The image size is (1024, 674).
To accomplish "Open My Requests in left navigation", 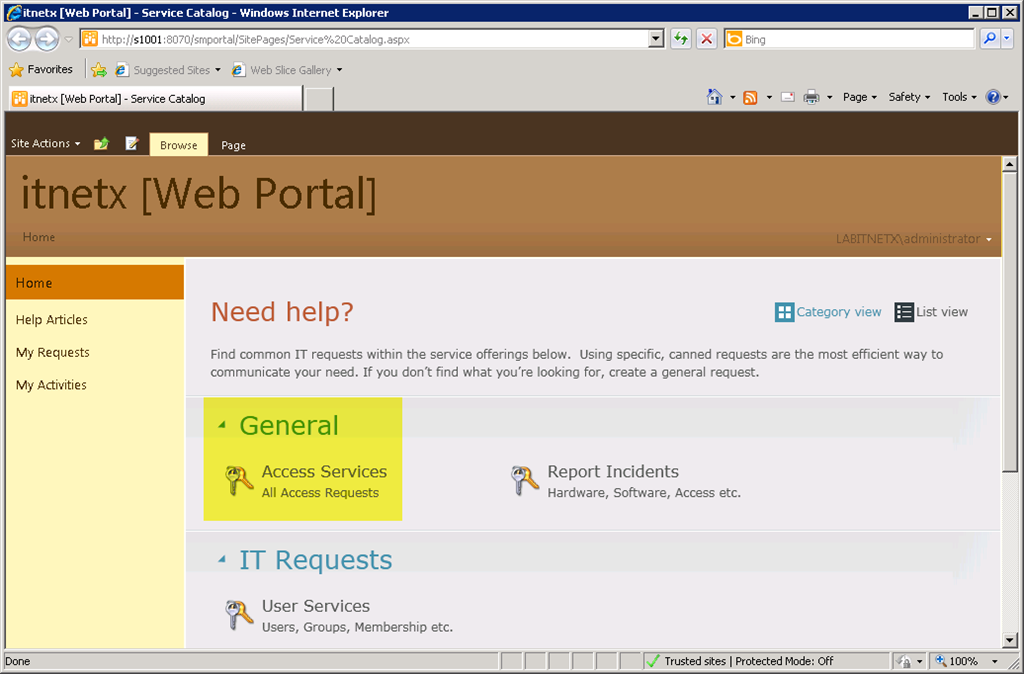I will [x=53, y=353].
